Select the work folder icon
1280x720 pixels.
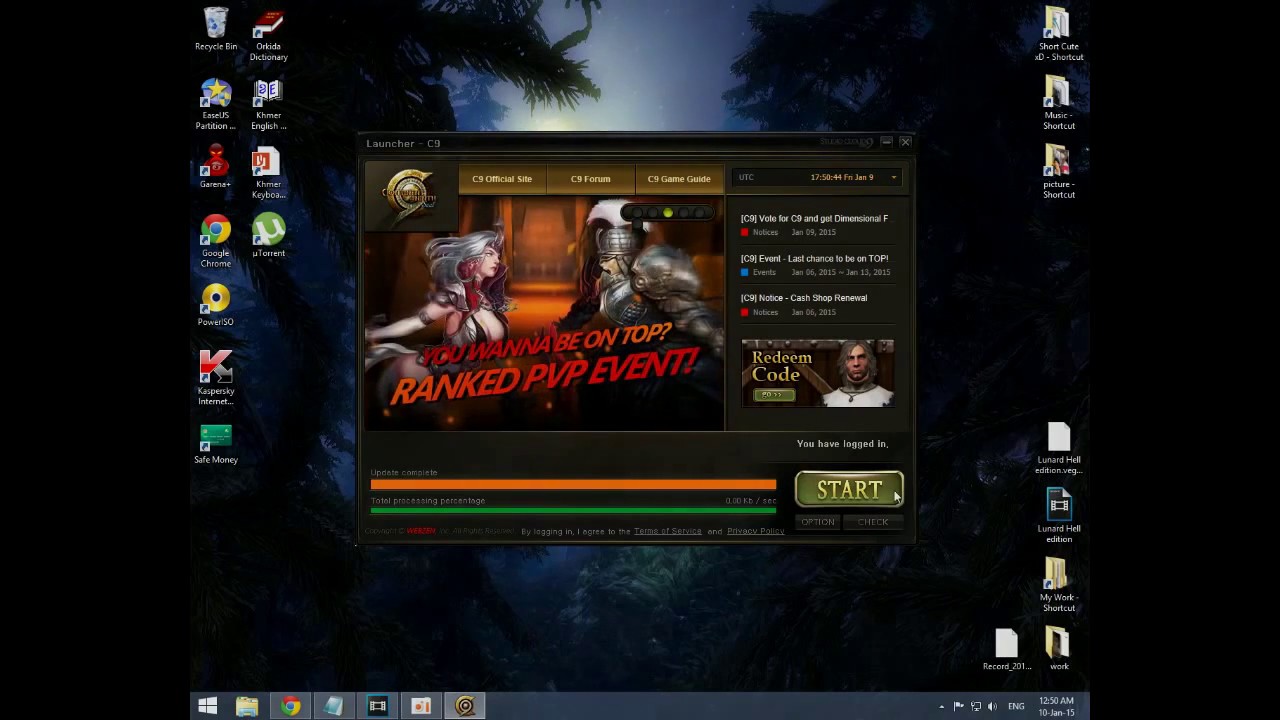pyautogui.click(x=1059, y=650)
